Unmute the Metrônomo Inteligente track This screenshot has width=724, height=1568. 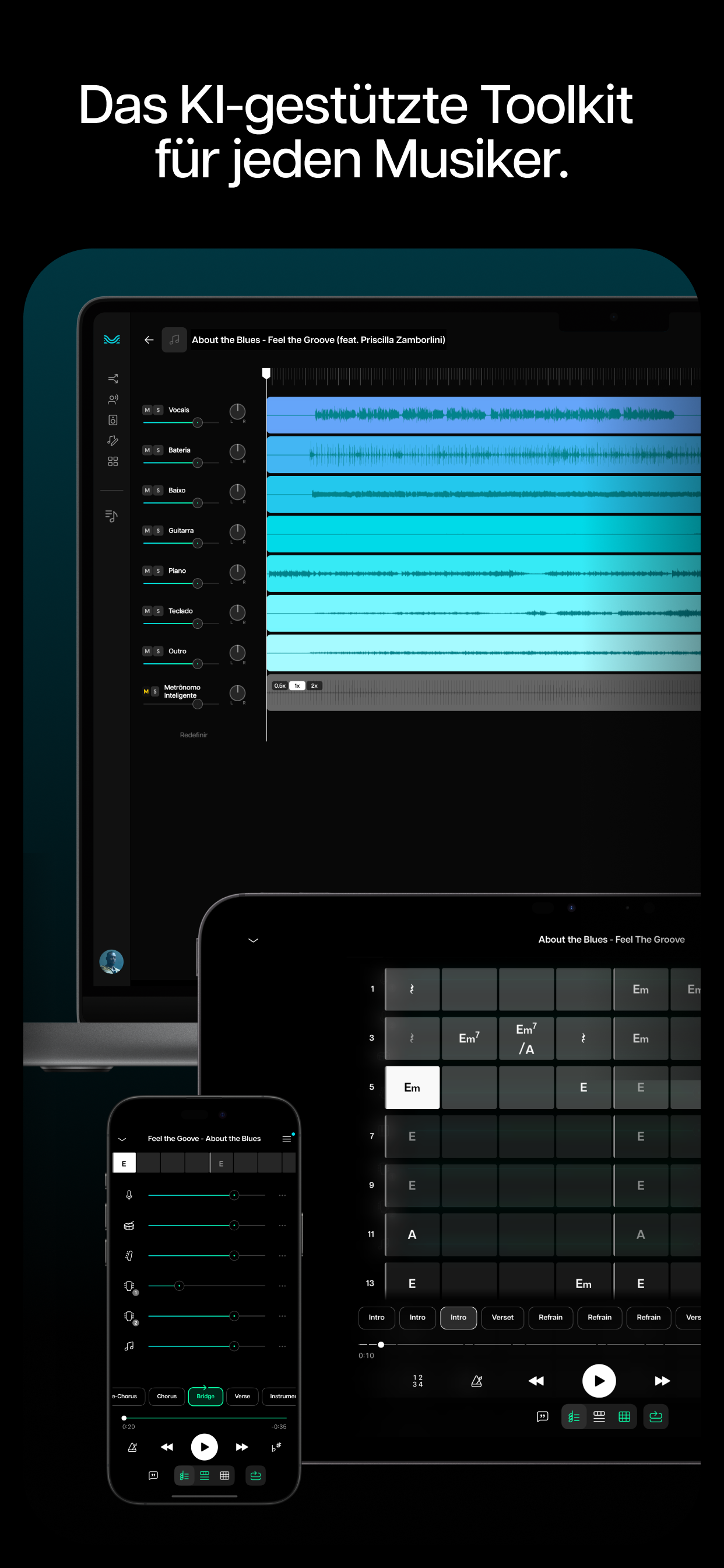click(146, 691)
